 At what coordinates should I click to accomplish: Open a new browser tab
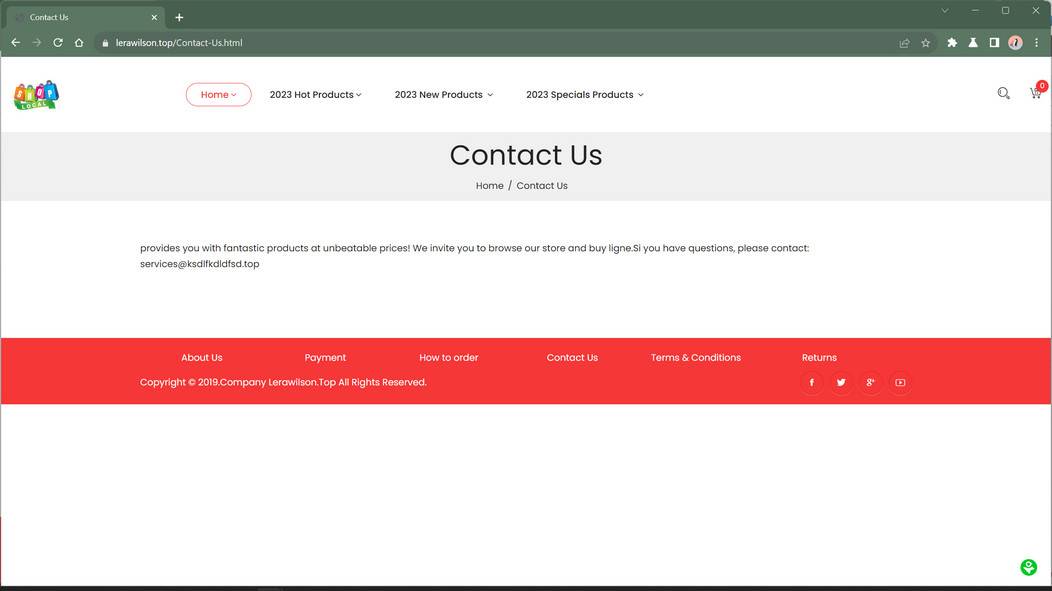(x=179, y=17)
